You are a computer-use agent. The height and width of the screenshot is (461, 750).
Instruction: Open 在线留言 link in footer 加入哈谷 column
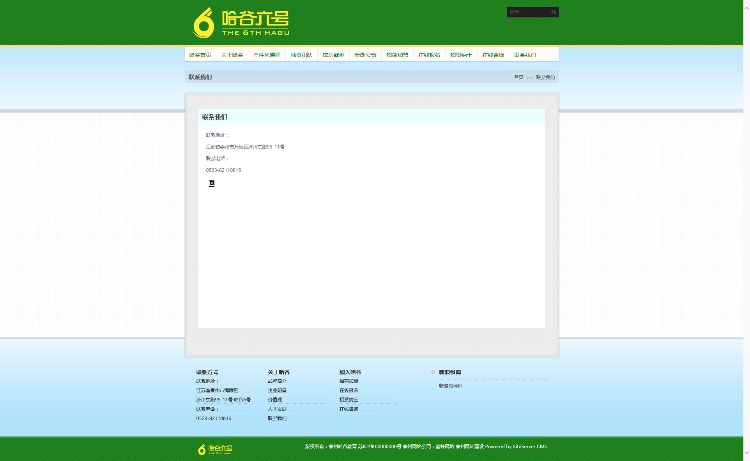(x=349, y=409)
